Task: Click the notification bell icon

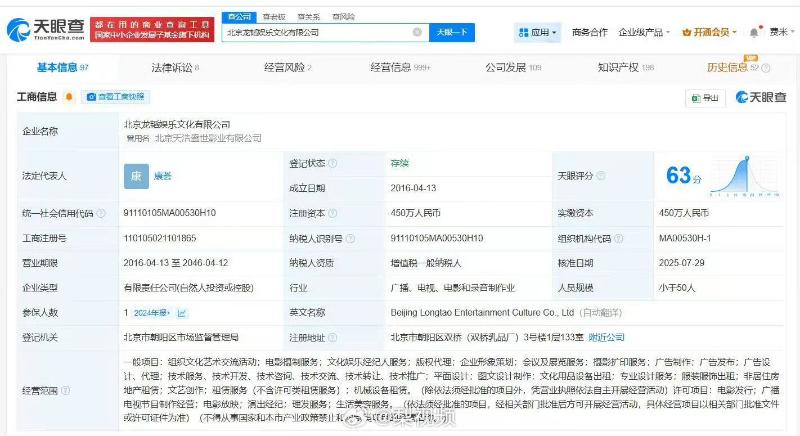Action: click(x=753, y=32)
